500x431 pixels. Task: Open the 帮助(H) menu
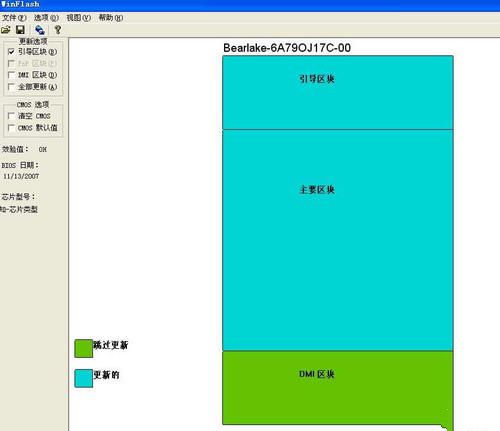(x=111, y=18)
